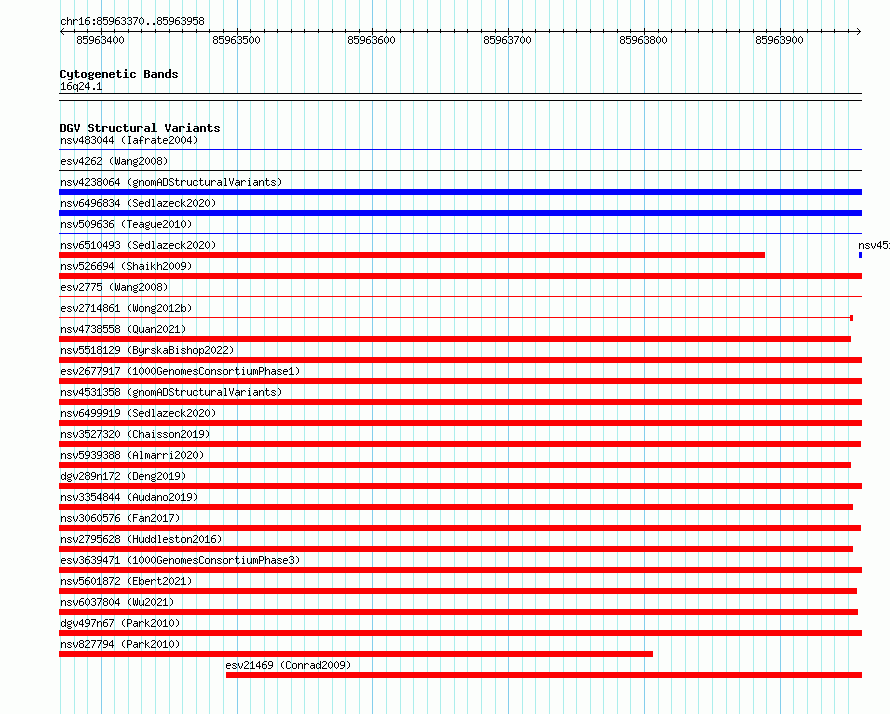Click the red bar under nsv5601872
This screenshot has height=714, width=890.
[x=458, y=591]
